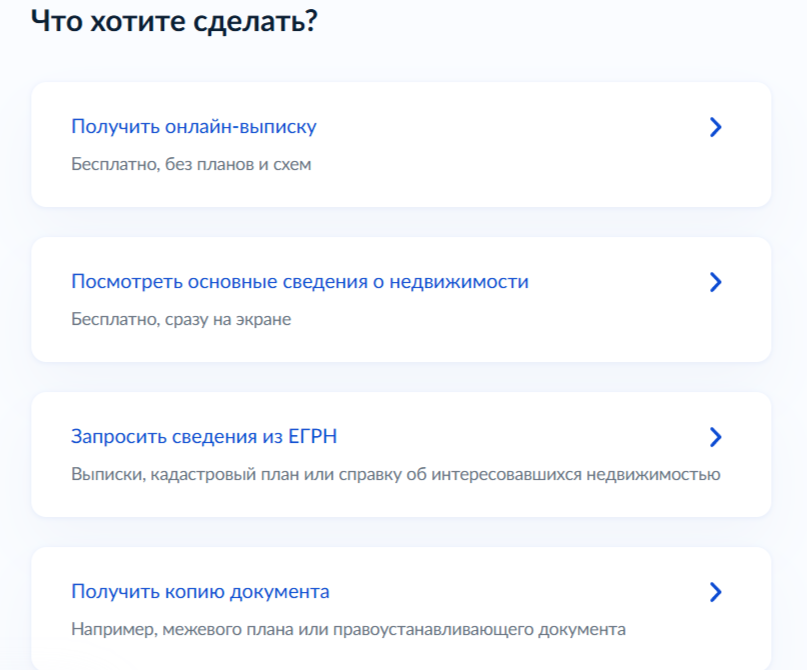The image size is (807, 670).
Task: Open the 'Получить онлайн-выписку' link
Action: pos(193,127)
